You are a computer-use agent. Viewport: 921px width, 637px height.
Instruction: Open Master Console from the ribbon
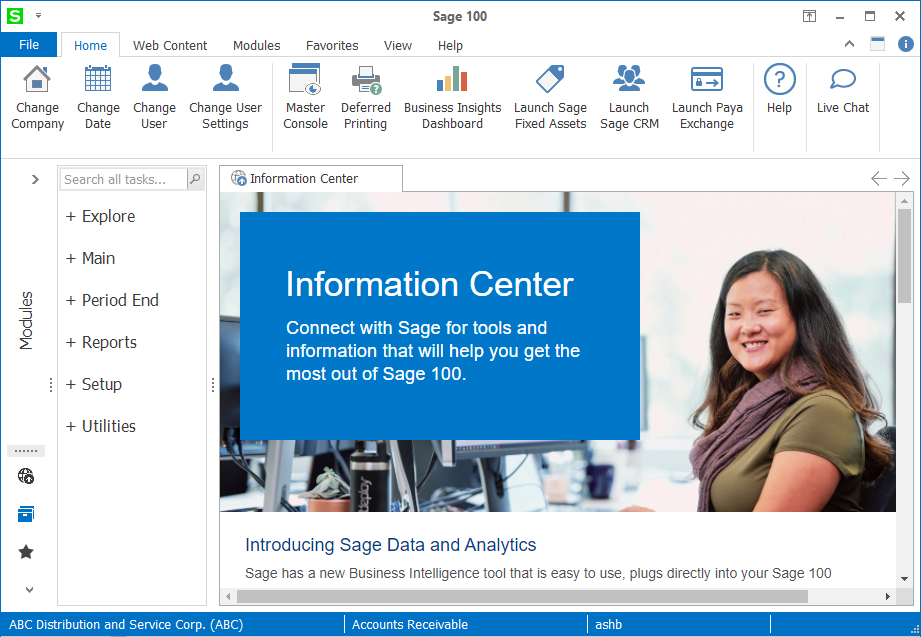pyautogui.click(x=305, y=80)
